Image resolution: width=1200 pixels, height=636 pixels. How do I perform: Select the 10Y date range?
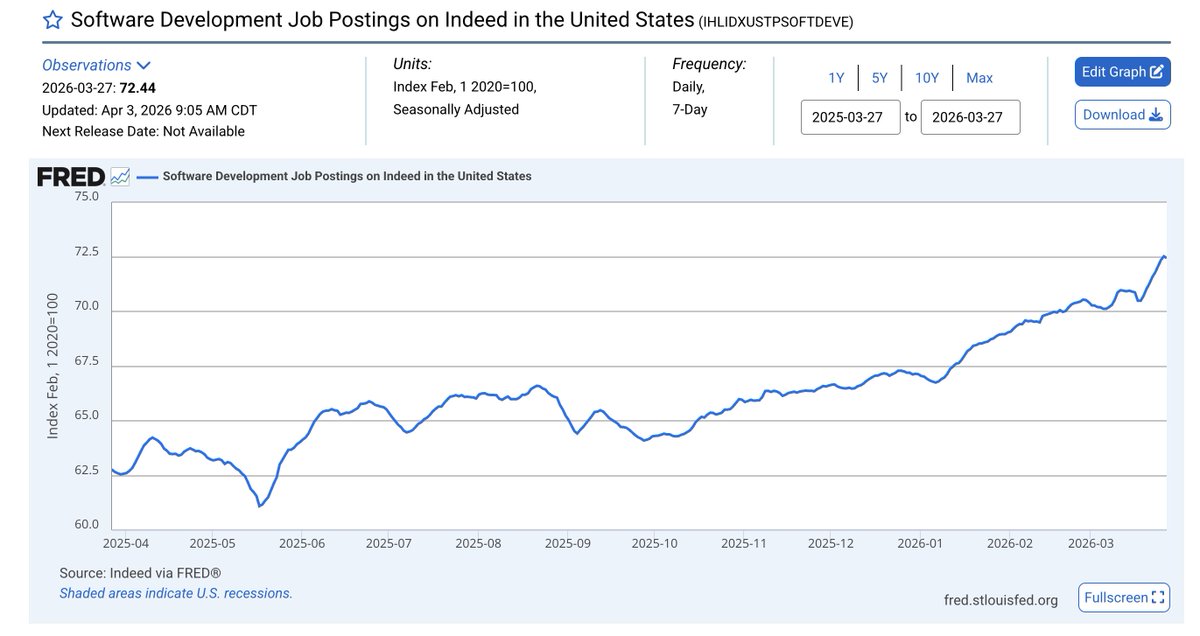(927, 78)
